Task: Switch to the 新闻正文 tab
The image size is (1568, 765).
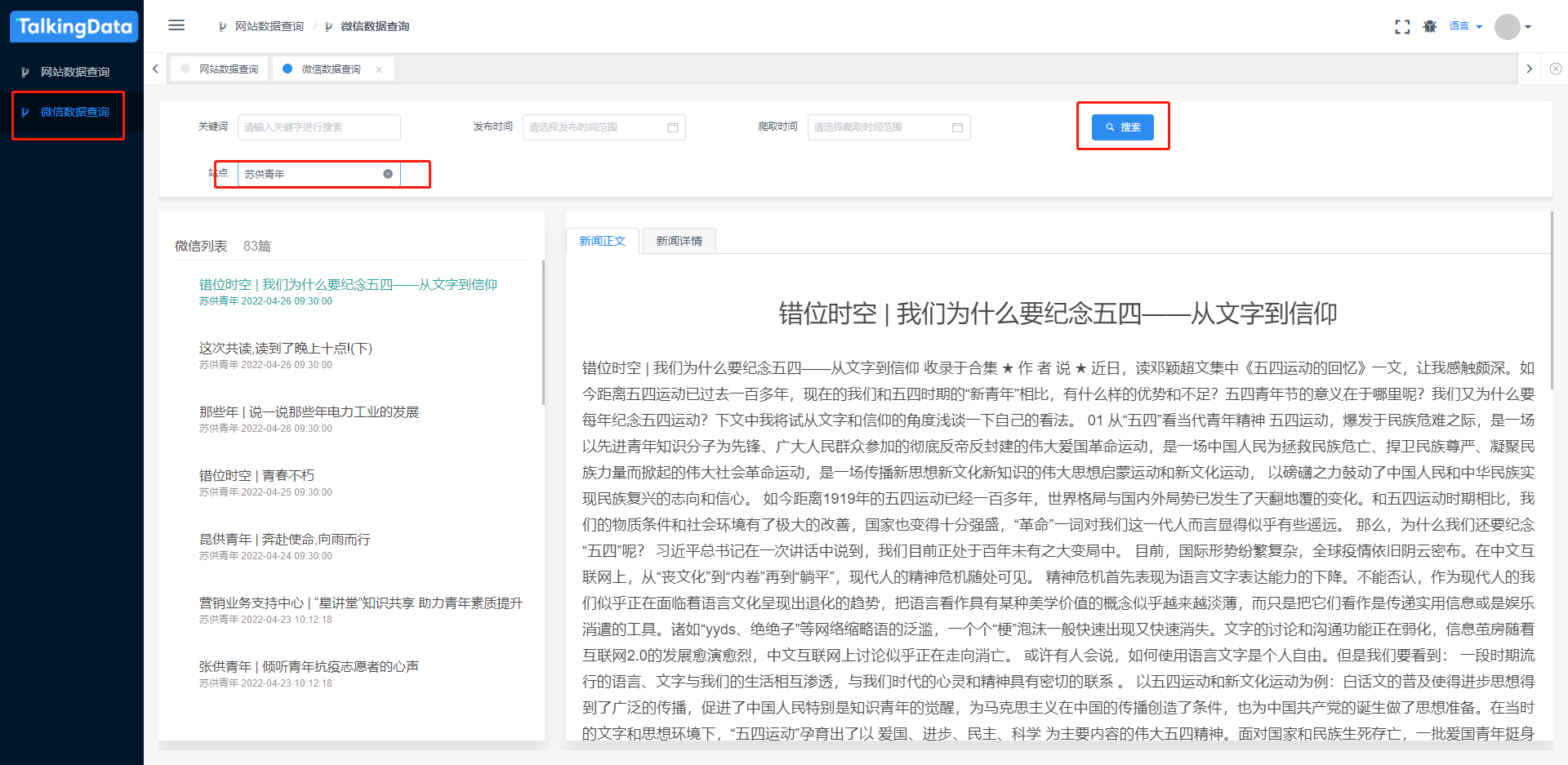Action: coord(603,241)
